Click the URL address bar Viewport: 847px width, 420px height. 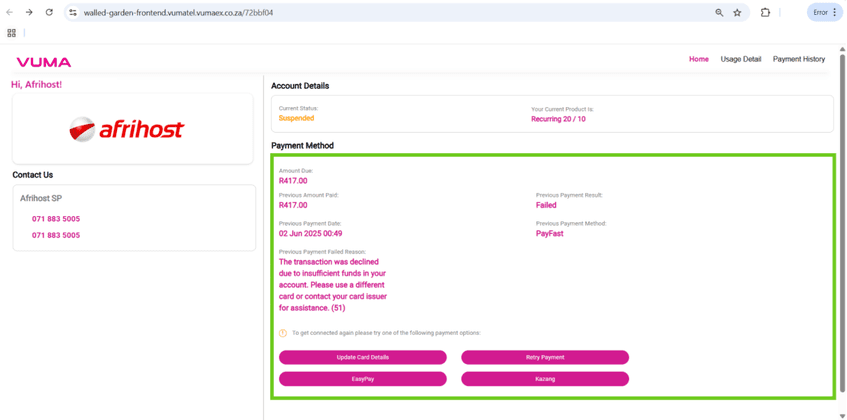(x=390, y=13)
